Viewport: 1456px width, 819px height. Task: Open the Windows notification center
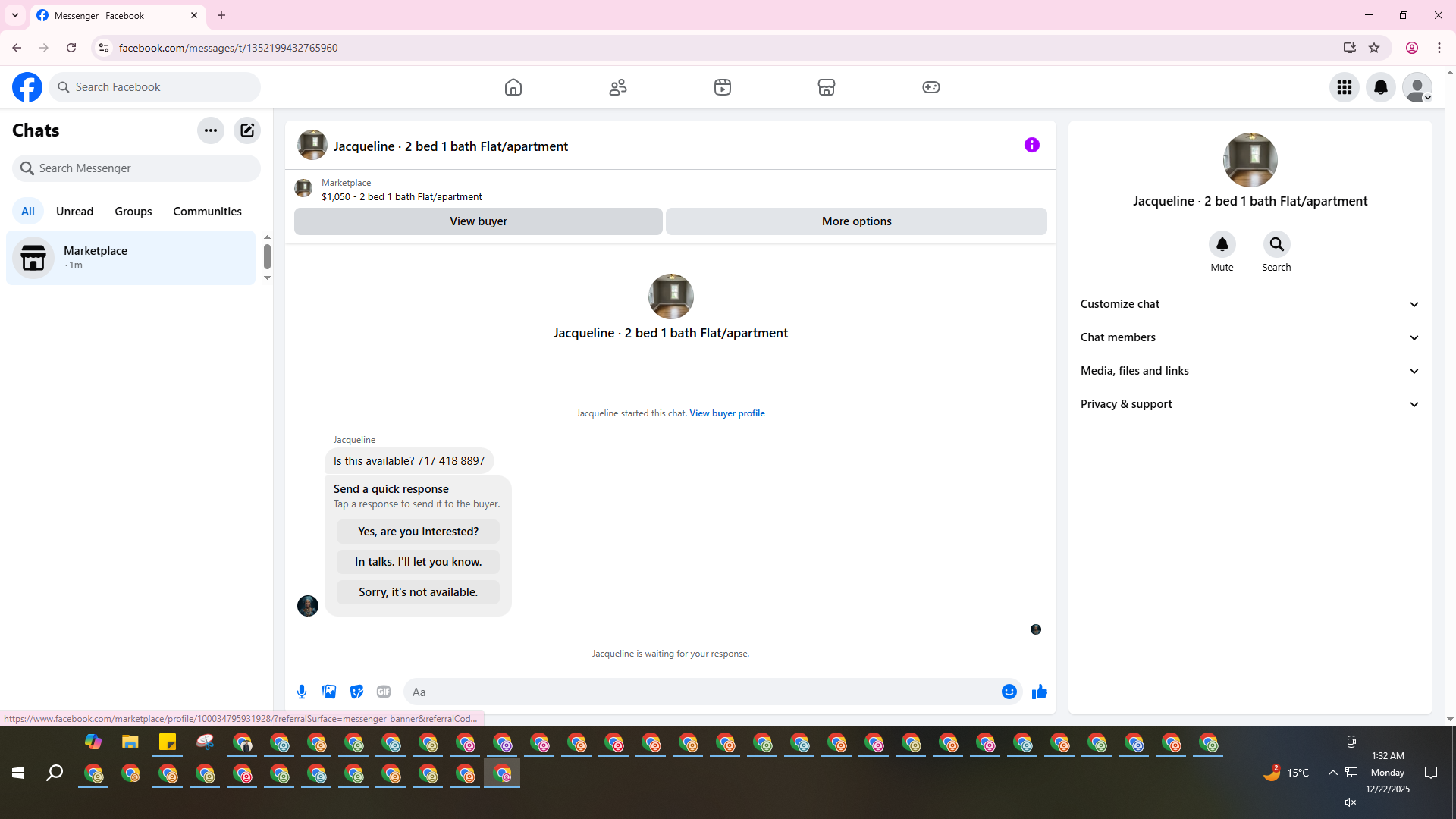click(x=1431, y=773)
